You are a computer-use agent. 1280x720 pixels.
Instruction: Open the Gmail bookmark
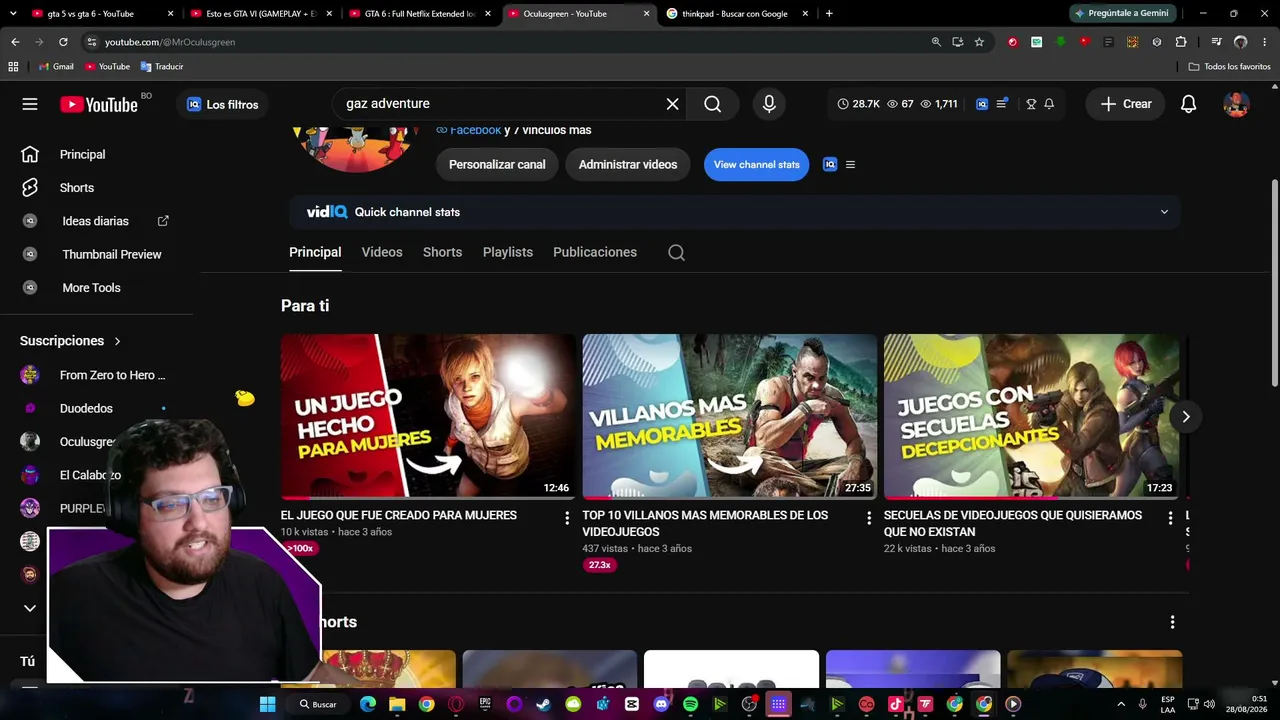[x=56, y=66]
